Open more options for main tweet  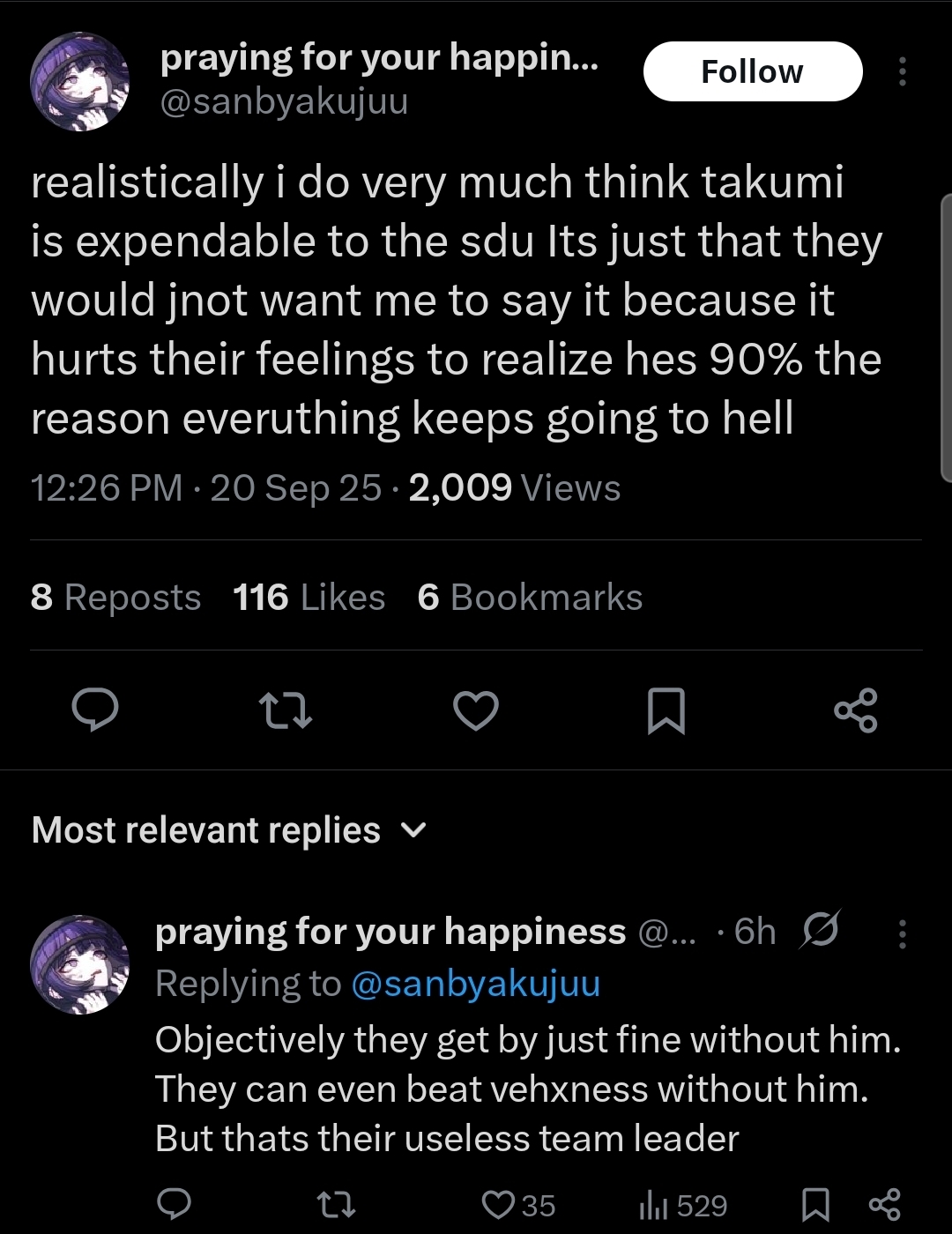[902, 71]
